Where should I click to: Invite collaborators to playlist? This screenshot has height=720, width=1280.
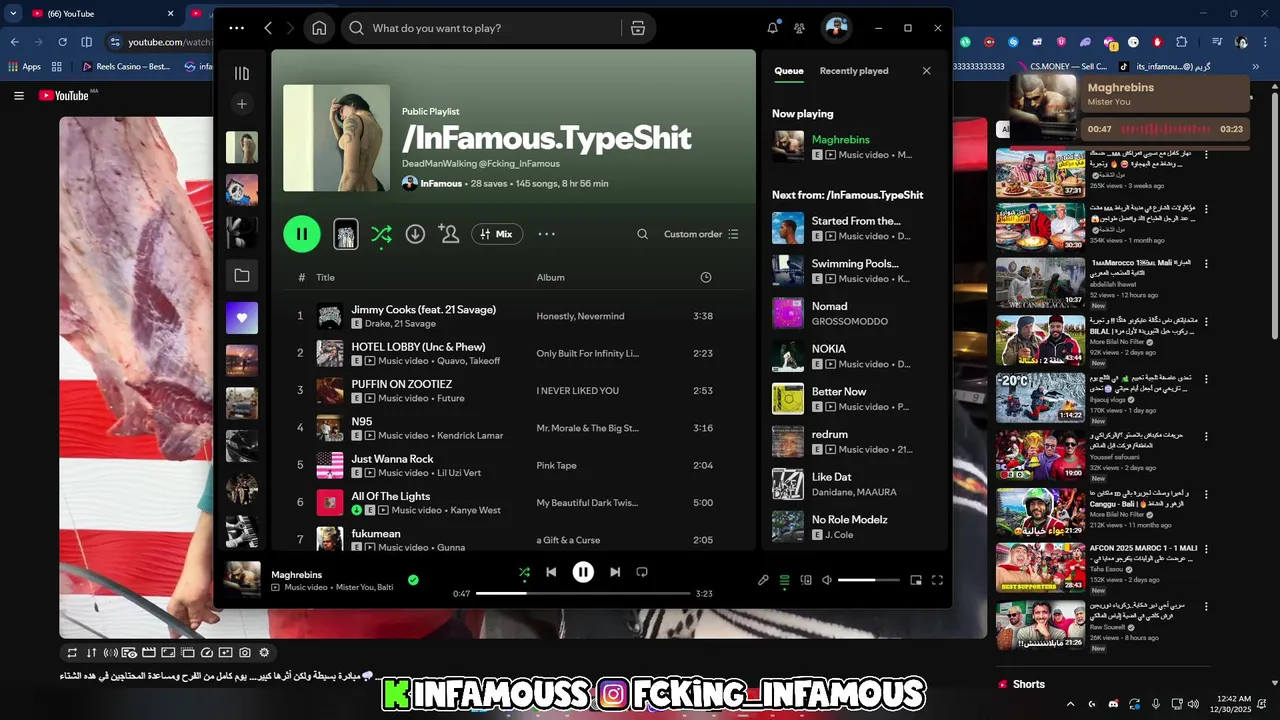pos(449,234)
